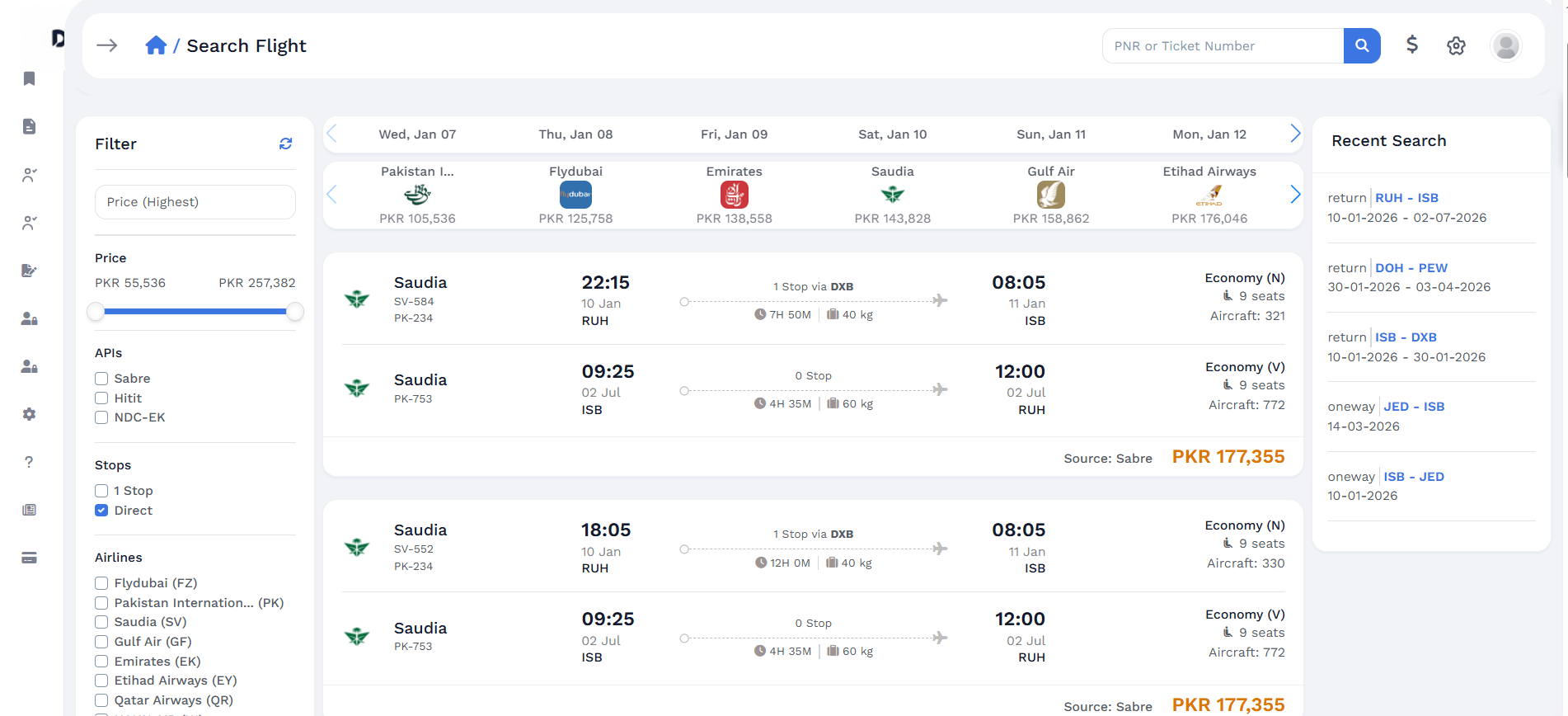
Task: Open recent search DOH - PEW
Action: click(1411, 268)
